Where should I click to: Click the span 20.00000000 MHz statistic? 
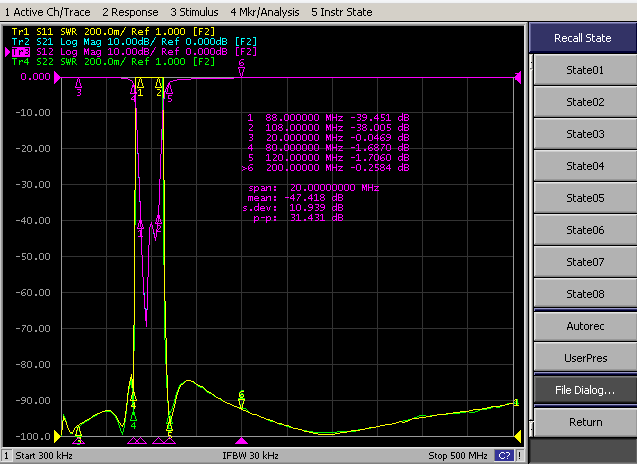[314, 188]
